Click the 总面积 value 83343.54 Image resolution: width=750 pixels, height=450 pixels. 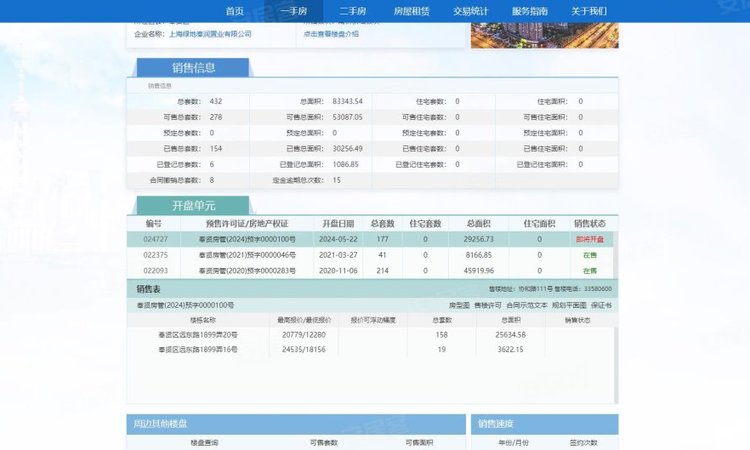click(348, 101)
